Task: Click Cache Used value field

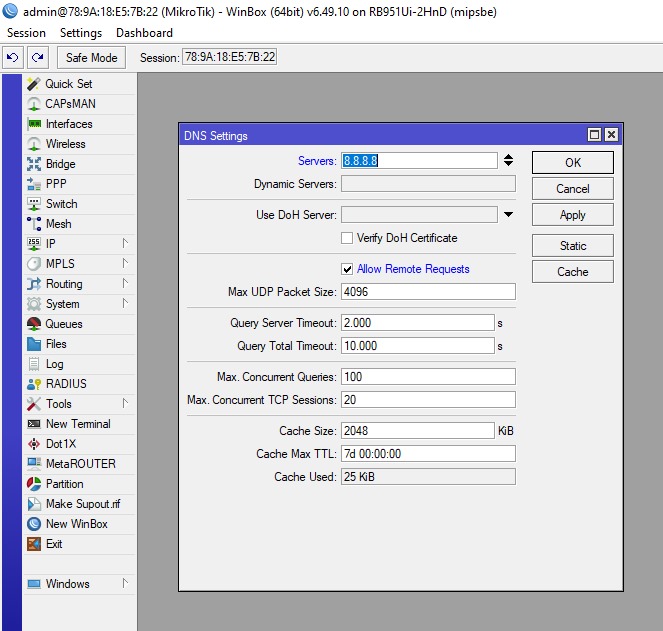Action: click(x=428, y=477)
